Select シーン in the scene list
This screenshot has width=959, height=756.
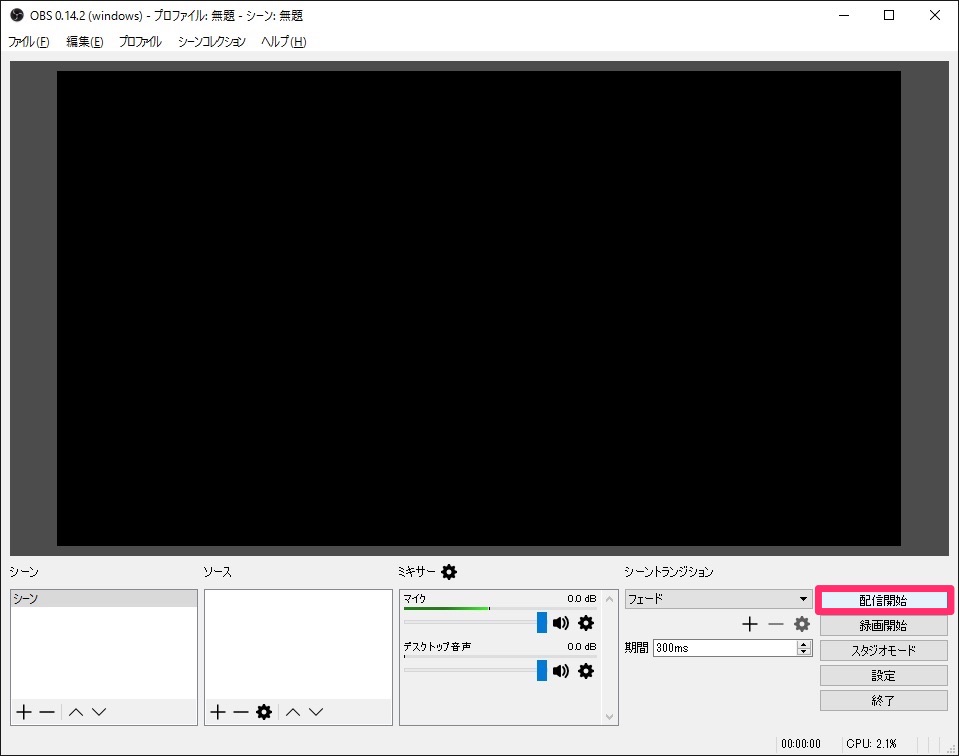[100, 597]
